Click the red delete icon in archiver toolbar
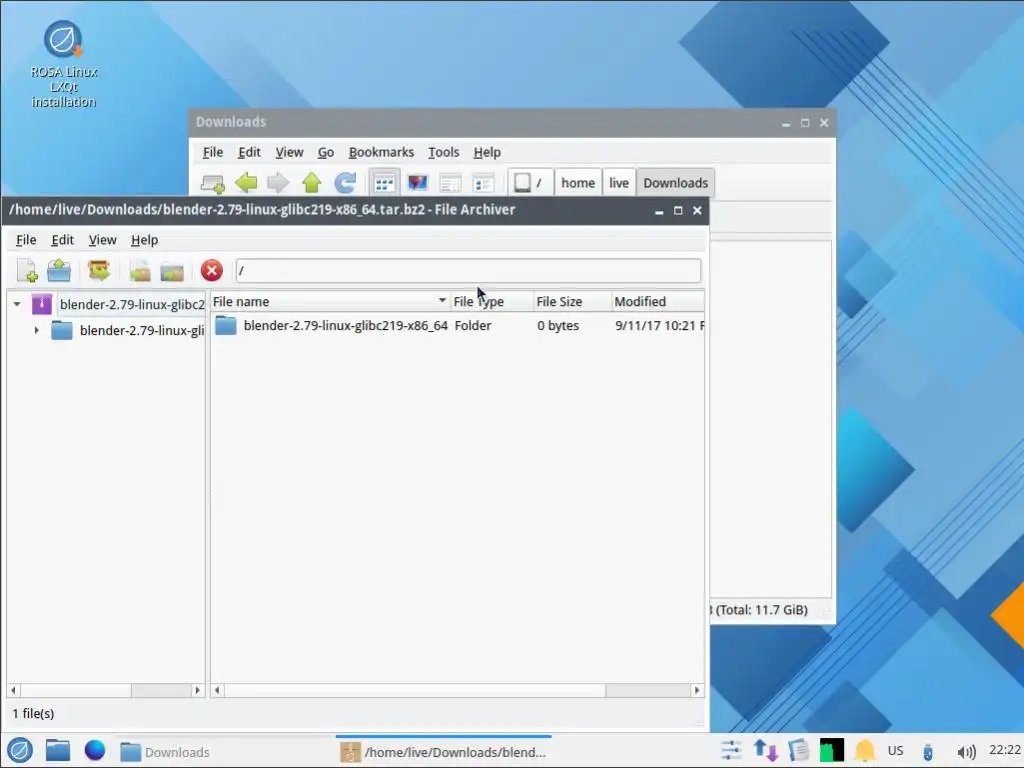The height and width of the screenshot is (768, 1024). pyautogui.click(x=212, y=270)
